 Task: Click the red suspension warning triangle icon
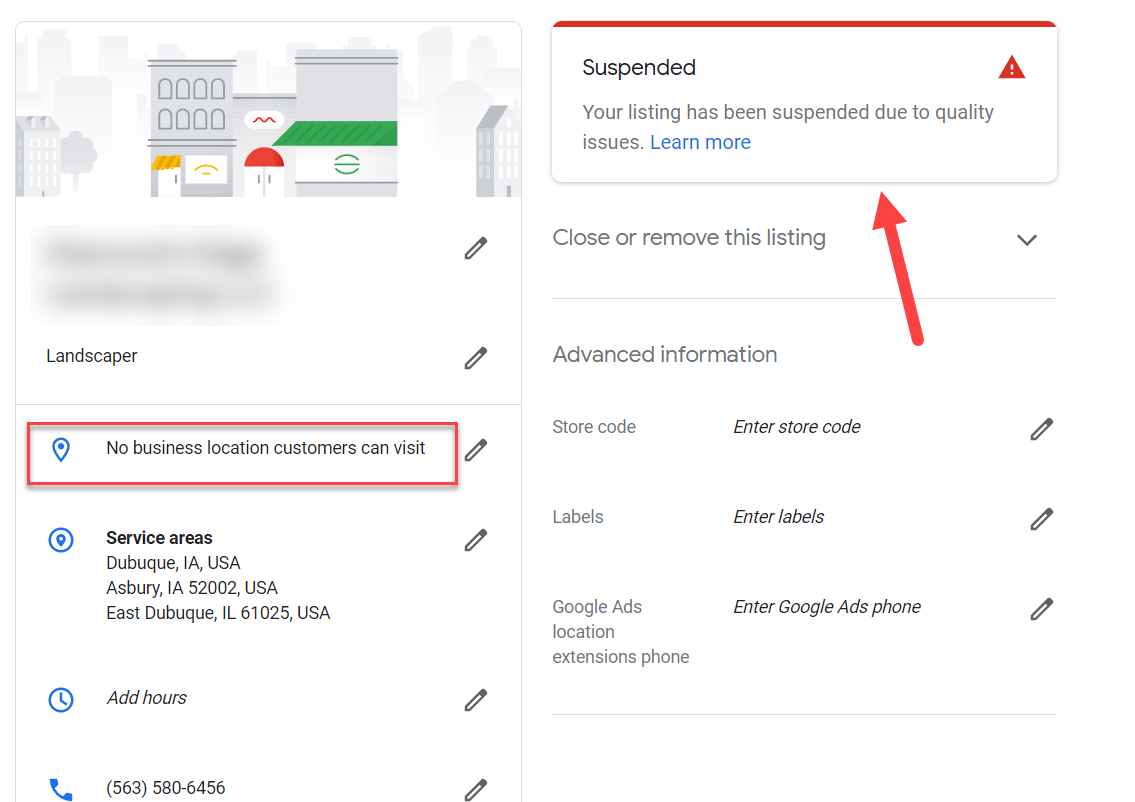1011,67
